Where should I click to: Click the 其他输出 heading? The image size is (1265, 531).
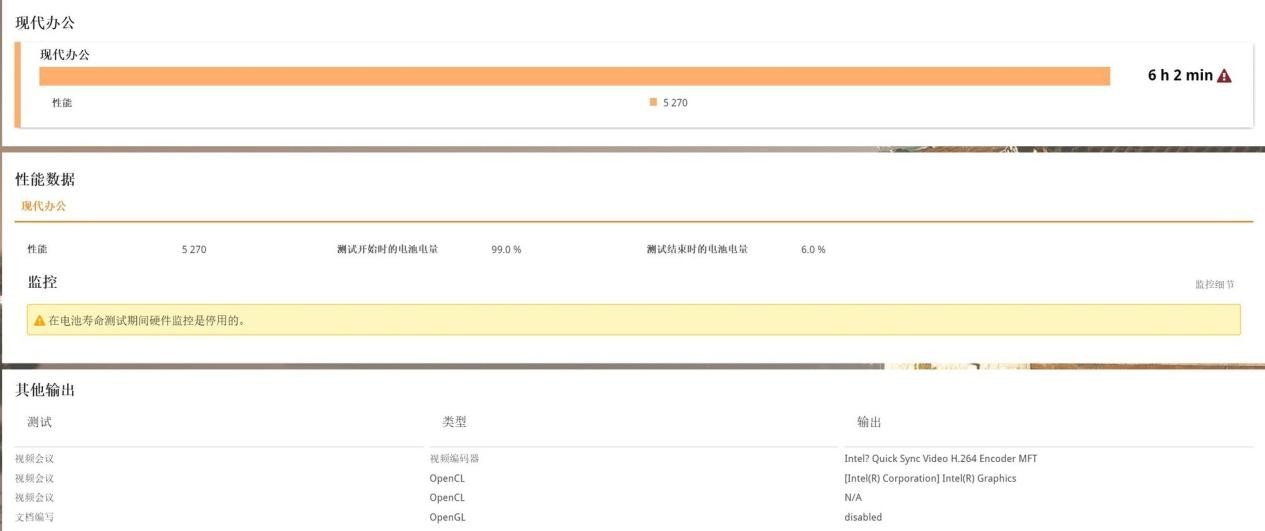point(45,390)
